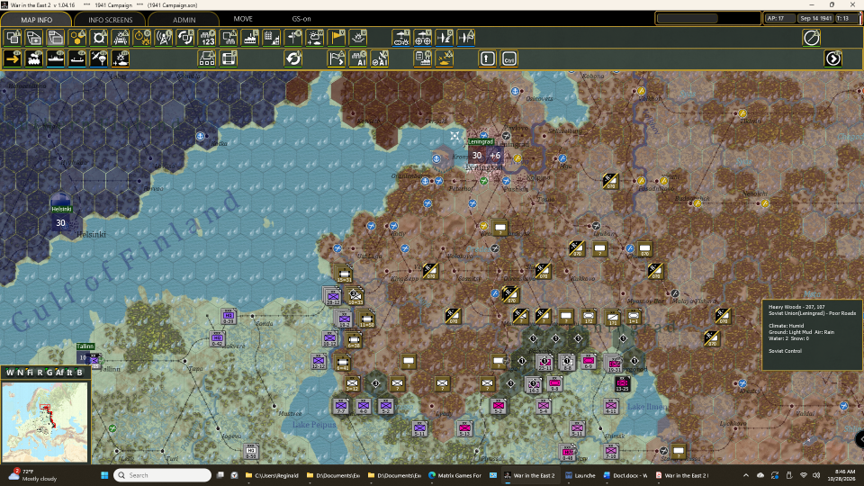Toggle the W minimap filter
The height and width of the screenshot is (486, 864).
click(10, 372)
